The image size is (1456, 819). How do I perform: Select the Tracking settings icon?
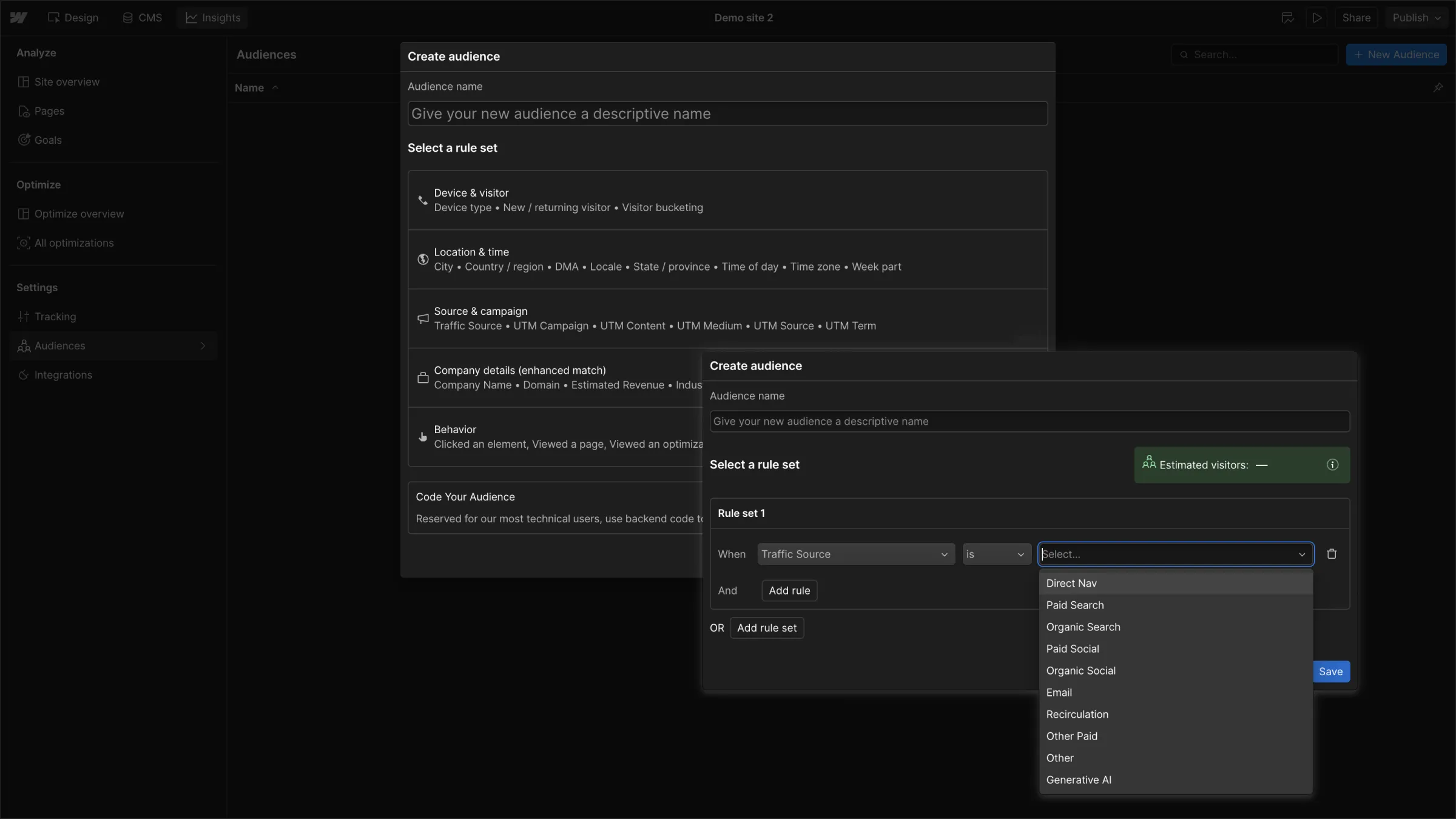pyautogui.click(x=23, y=316)
